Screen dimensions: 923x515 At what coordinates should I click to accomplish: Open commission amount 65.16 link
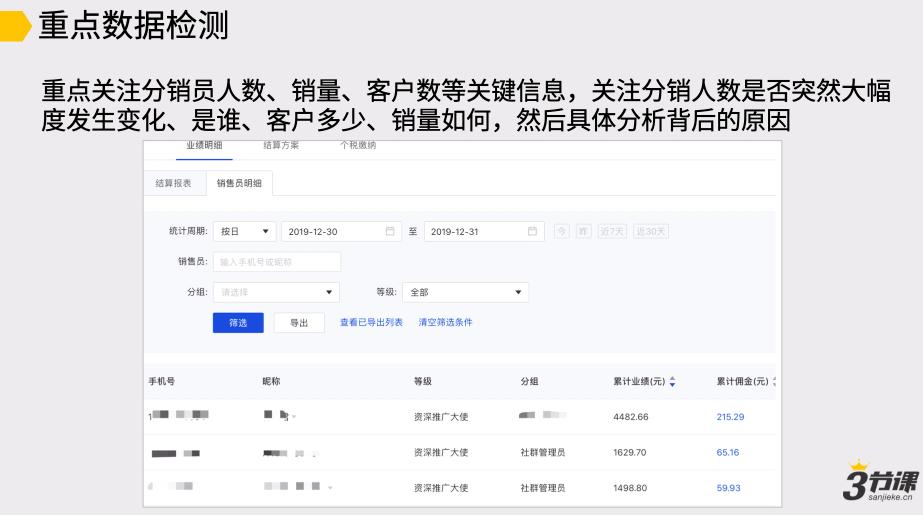coord(728,453)
